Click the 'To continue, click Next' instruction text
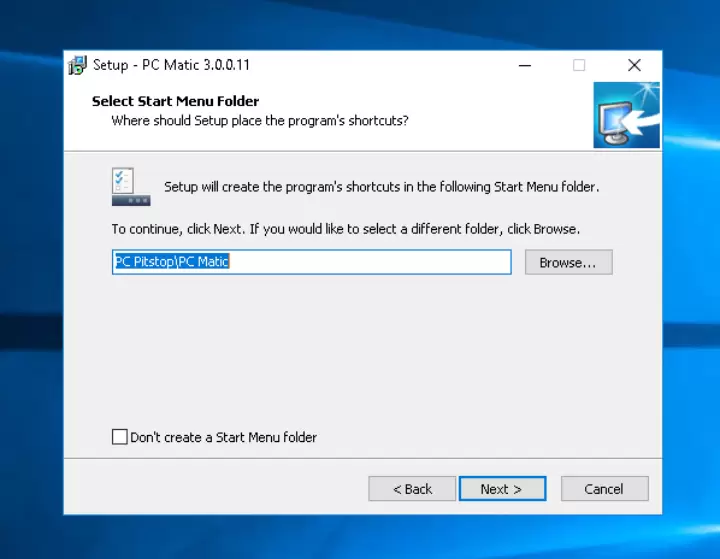 click(x=346, y=229)
